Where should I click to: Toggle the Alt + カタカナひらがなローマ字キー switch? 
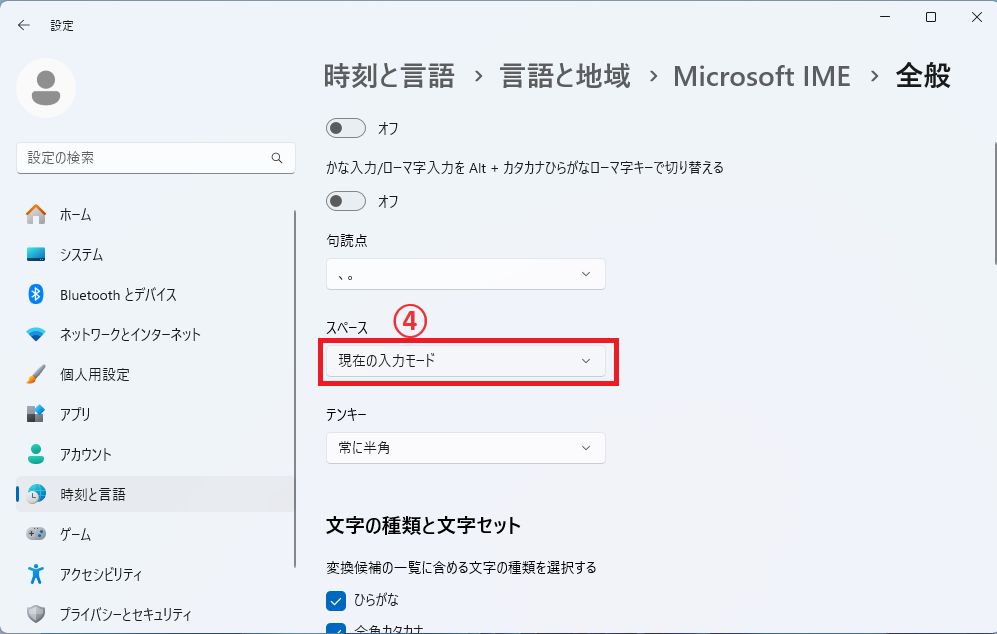pyautogui.click(x=346, y=201)
